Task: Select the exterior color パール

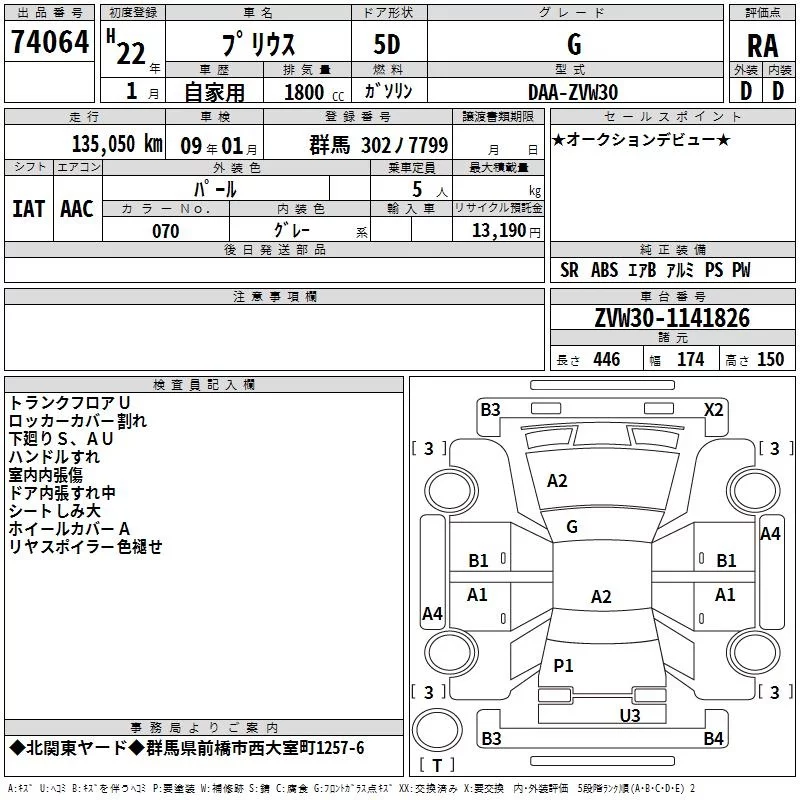Action: tap(215, 189)
